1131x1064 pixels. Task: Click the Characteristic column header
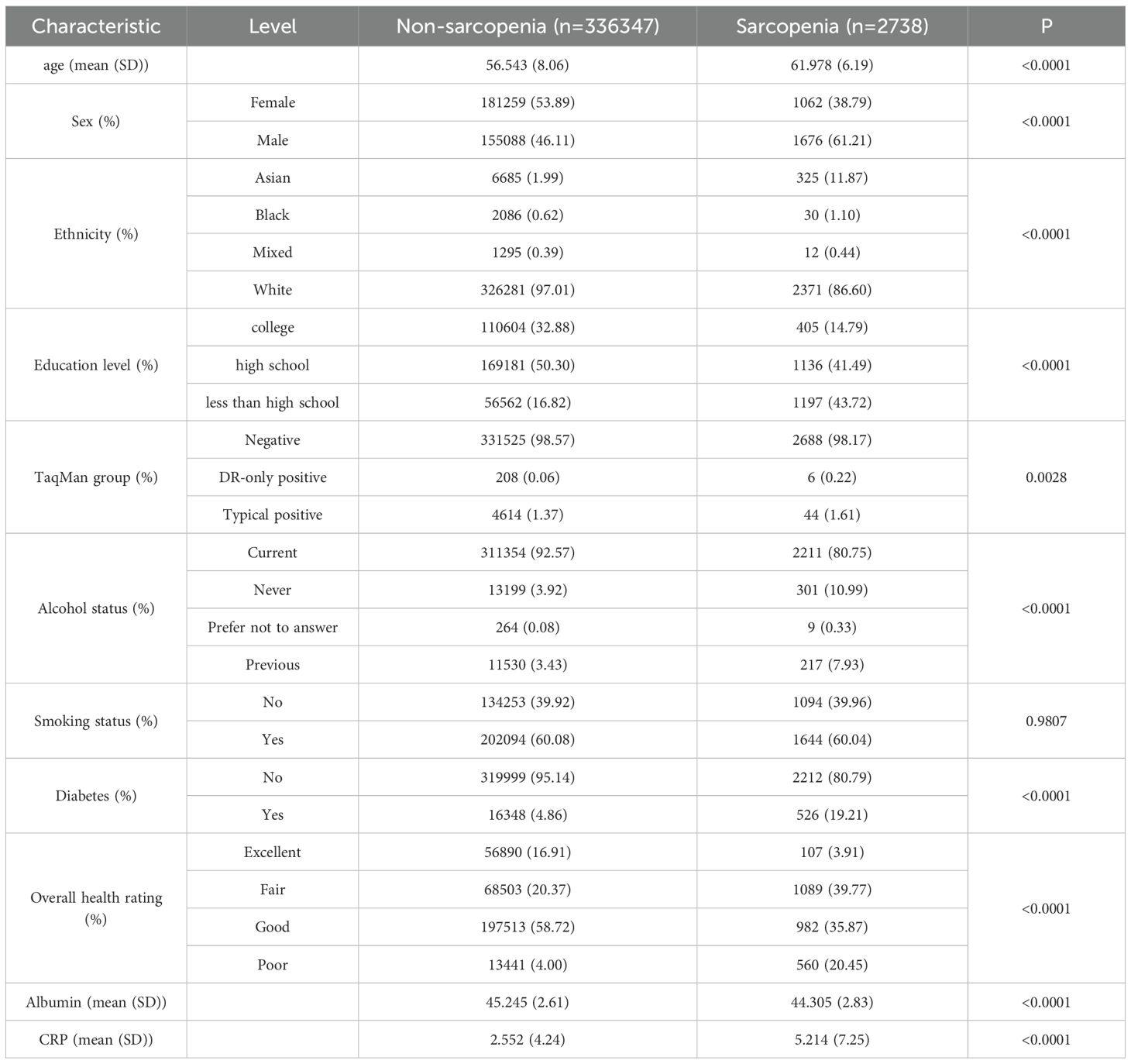pyautogui.click(x=96, y=26)
